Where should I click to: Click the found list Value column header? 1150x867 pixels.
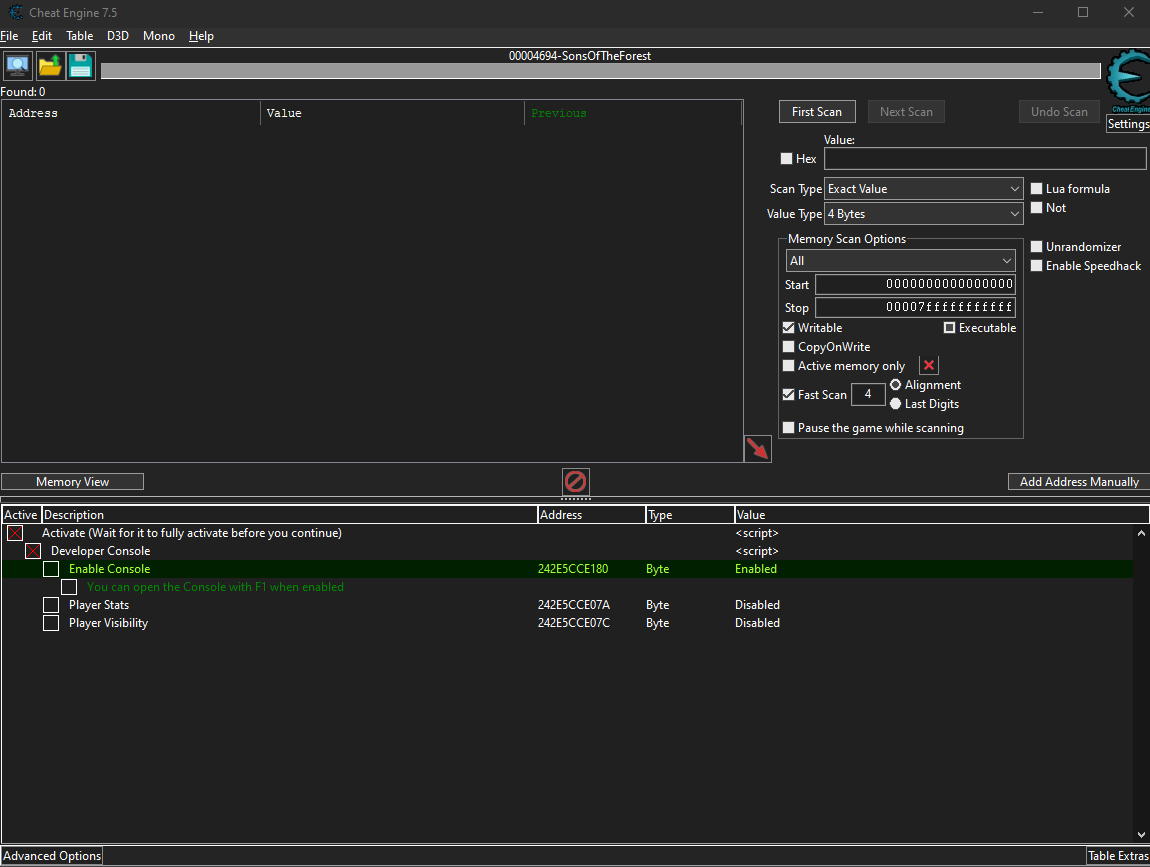click(392, 113)
